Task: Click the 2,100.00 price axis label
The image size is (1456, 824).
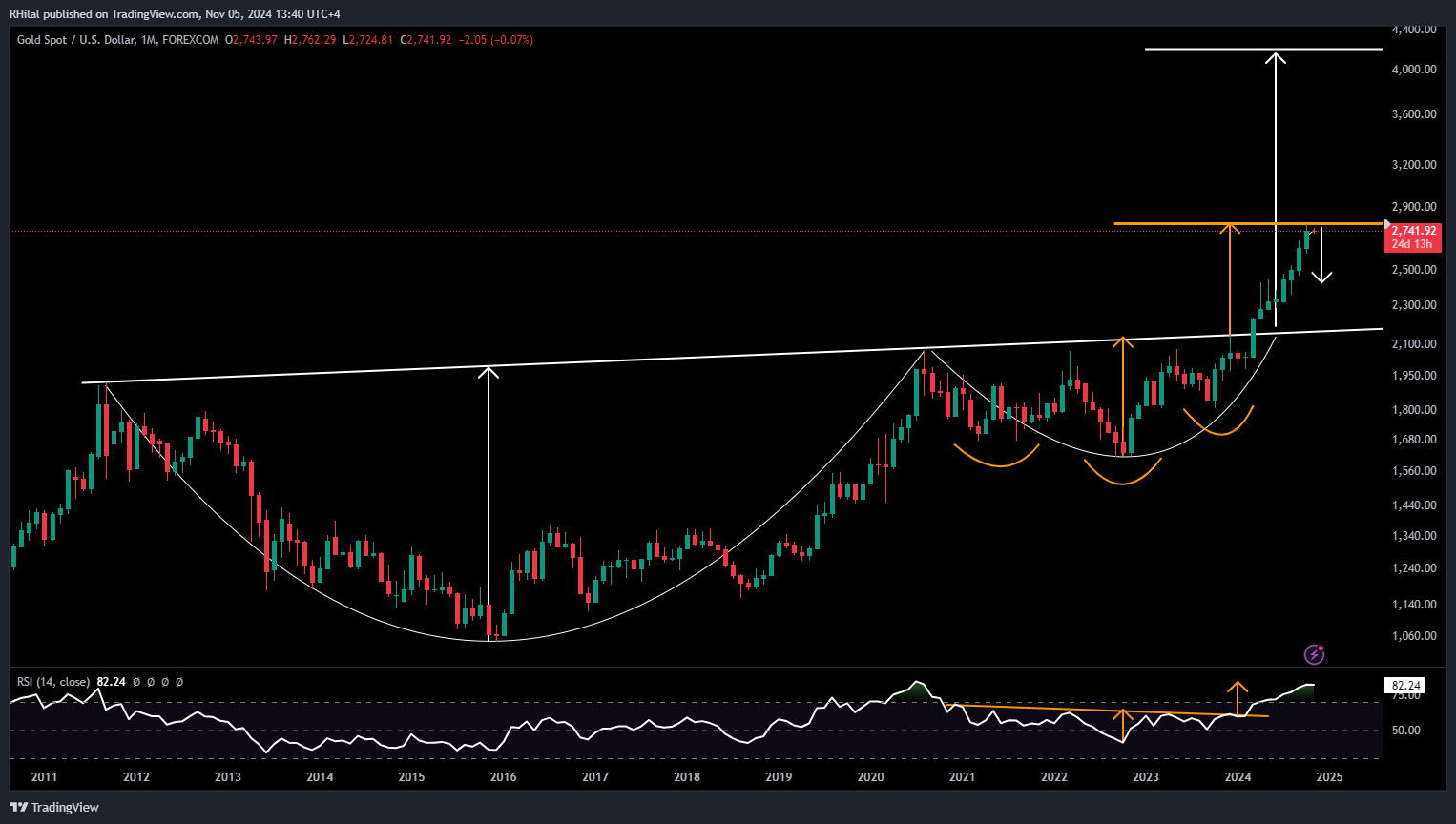Action: coord(1414,343)
